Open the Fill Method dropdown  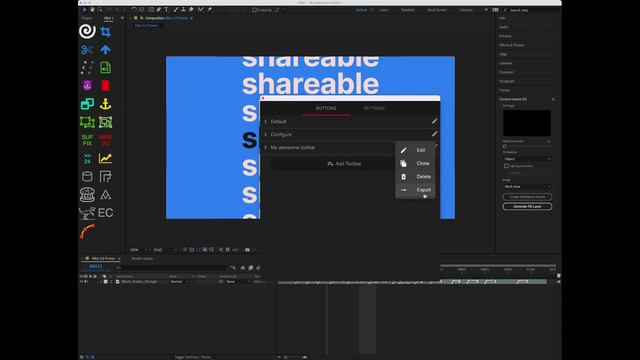[527, 159]
